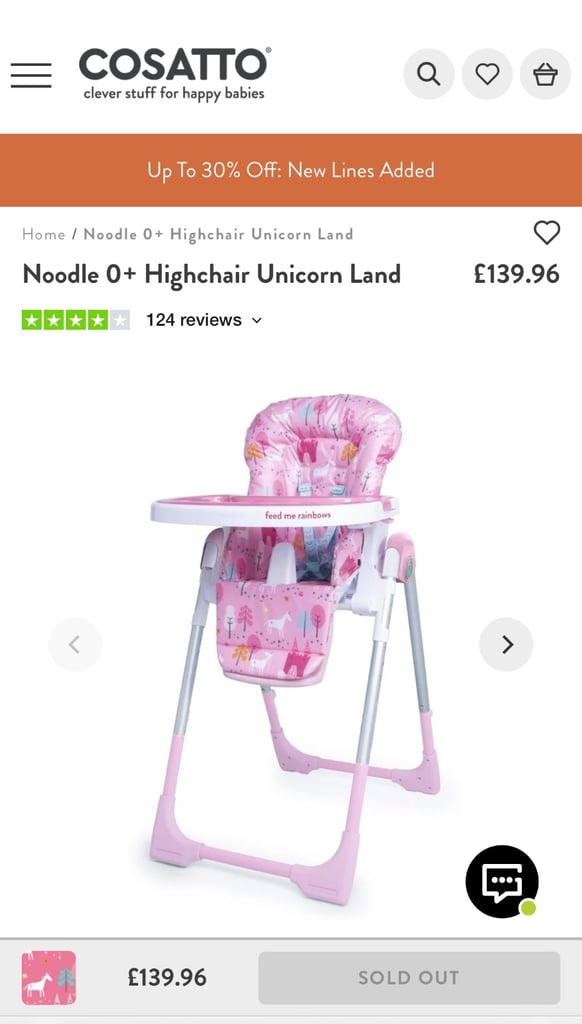Go to Home breadcrumb link

pyautogui.click(x=44, y=234)
